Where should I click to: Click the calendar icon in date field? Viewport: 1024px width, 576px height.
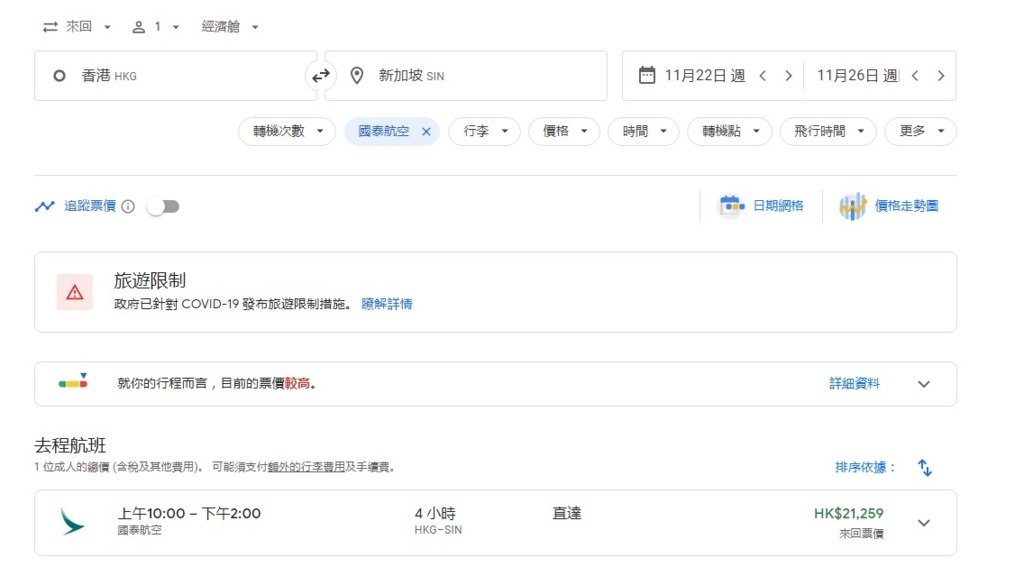coord(647,75)
